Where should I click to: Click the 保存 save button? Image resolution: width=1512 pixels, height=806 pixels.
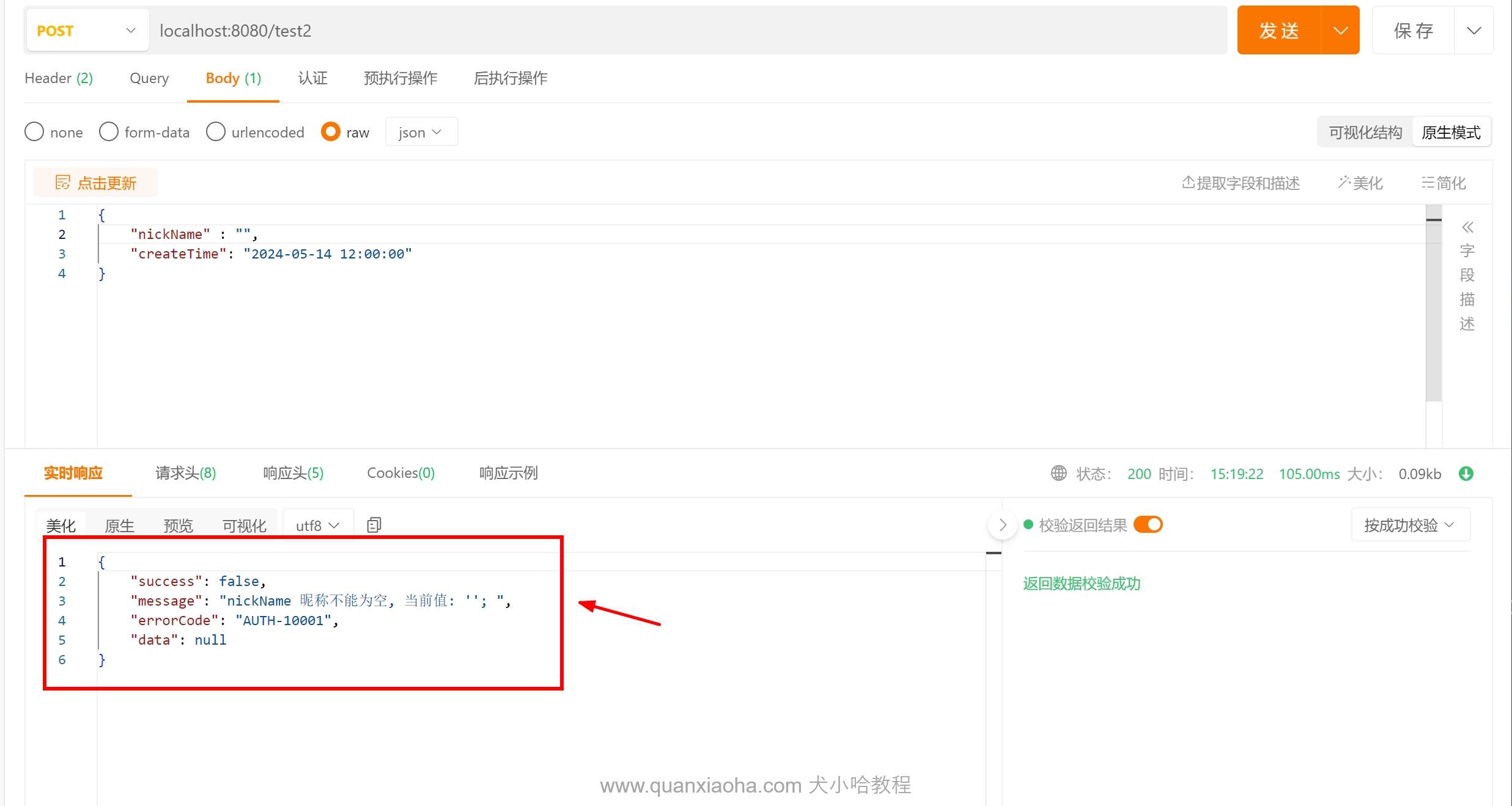point(1413,31)
